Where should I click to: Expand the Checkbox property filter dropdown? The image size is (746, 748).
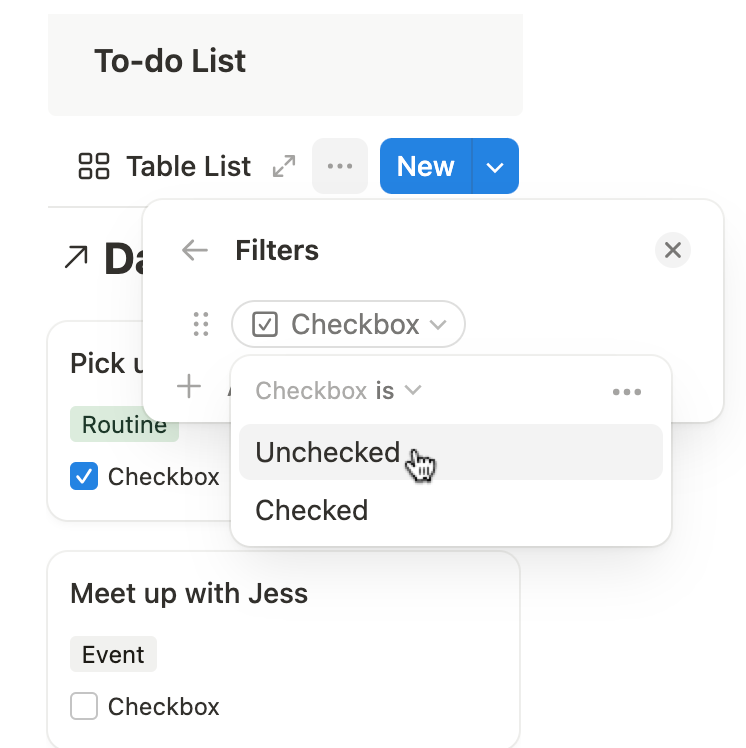348,324
